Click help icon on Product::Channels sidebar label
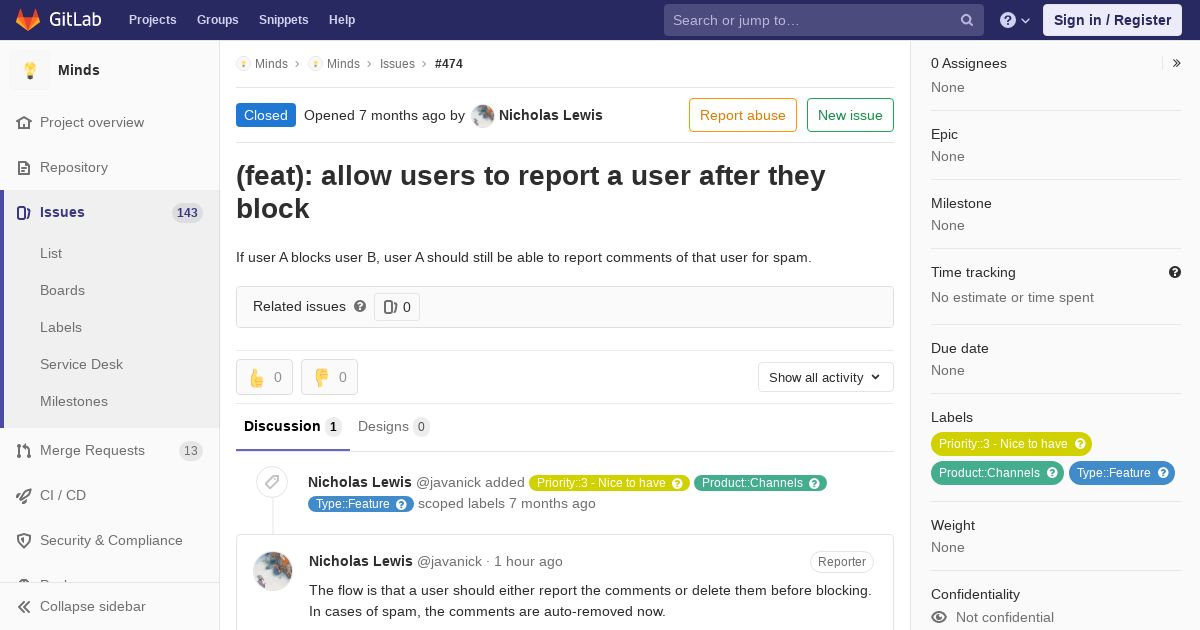This screenshot has height=630, width=1200. pos(1052,473)
